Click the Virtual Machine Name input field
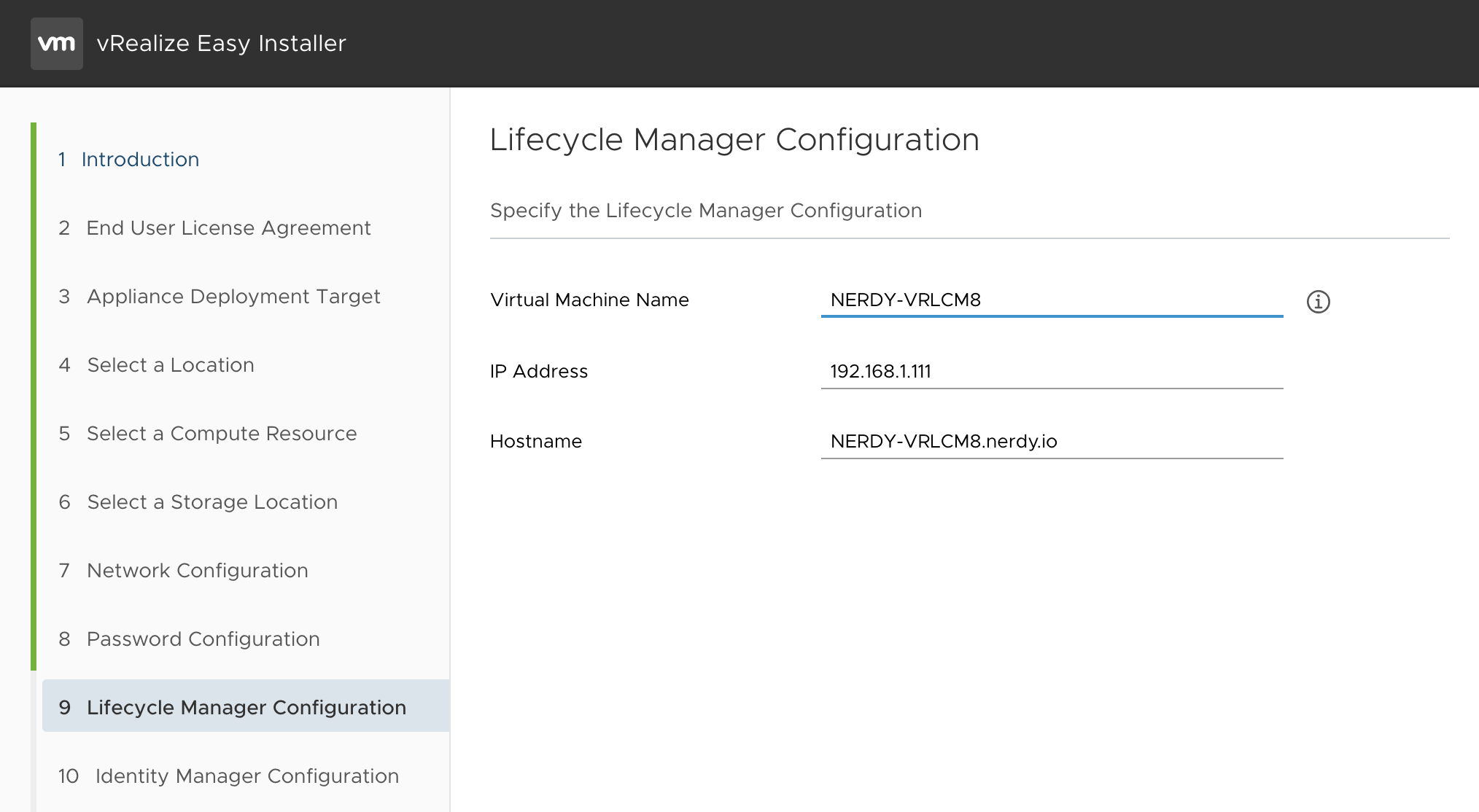Viewport: 1479px width, 812px height. [1052, 300]
